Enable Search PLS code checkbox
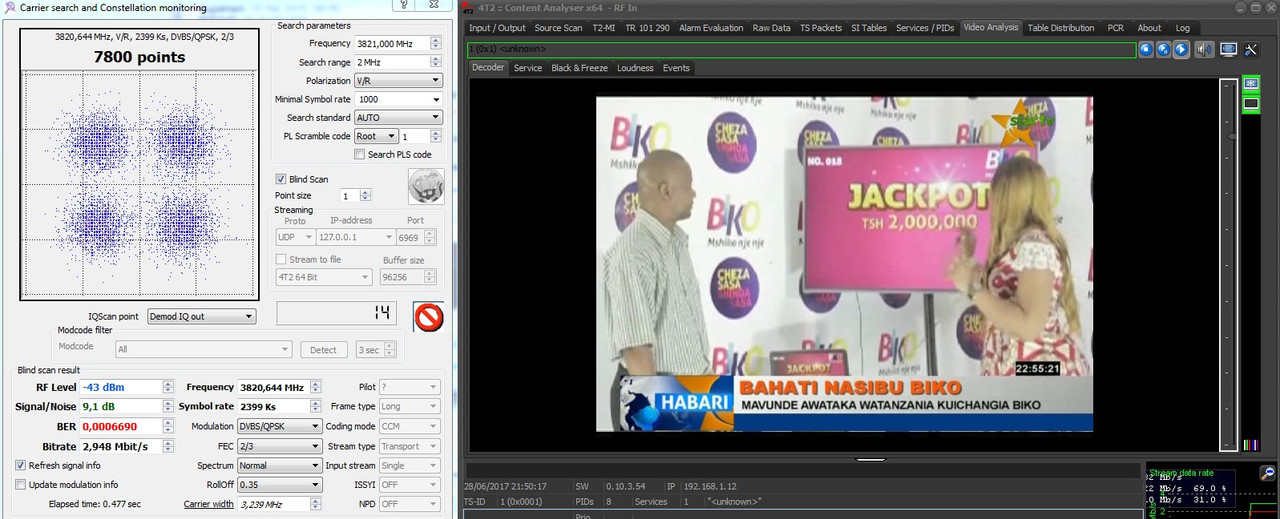Screen dimensions: 1280x519 coord(359,155)
